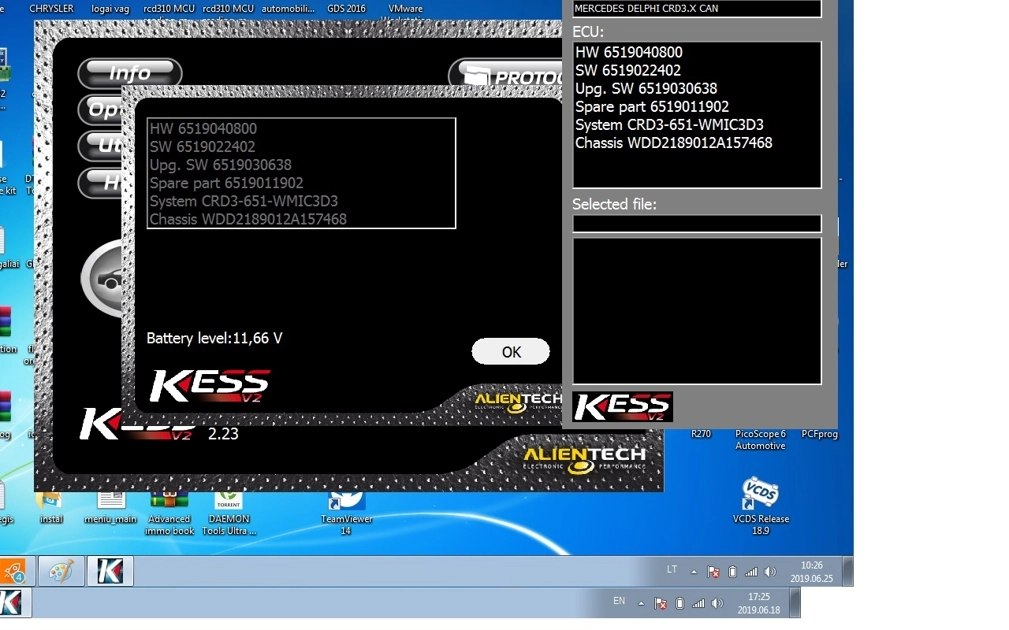Click the Info button in Kess window
The width and height of the screenshot is (1009, 630).
(130, 73)
